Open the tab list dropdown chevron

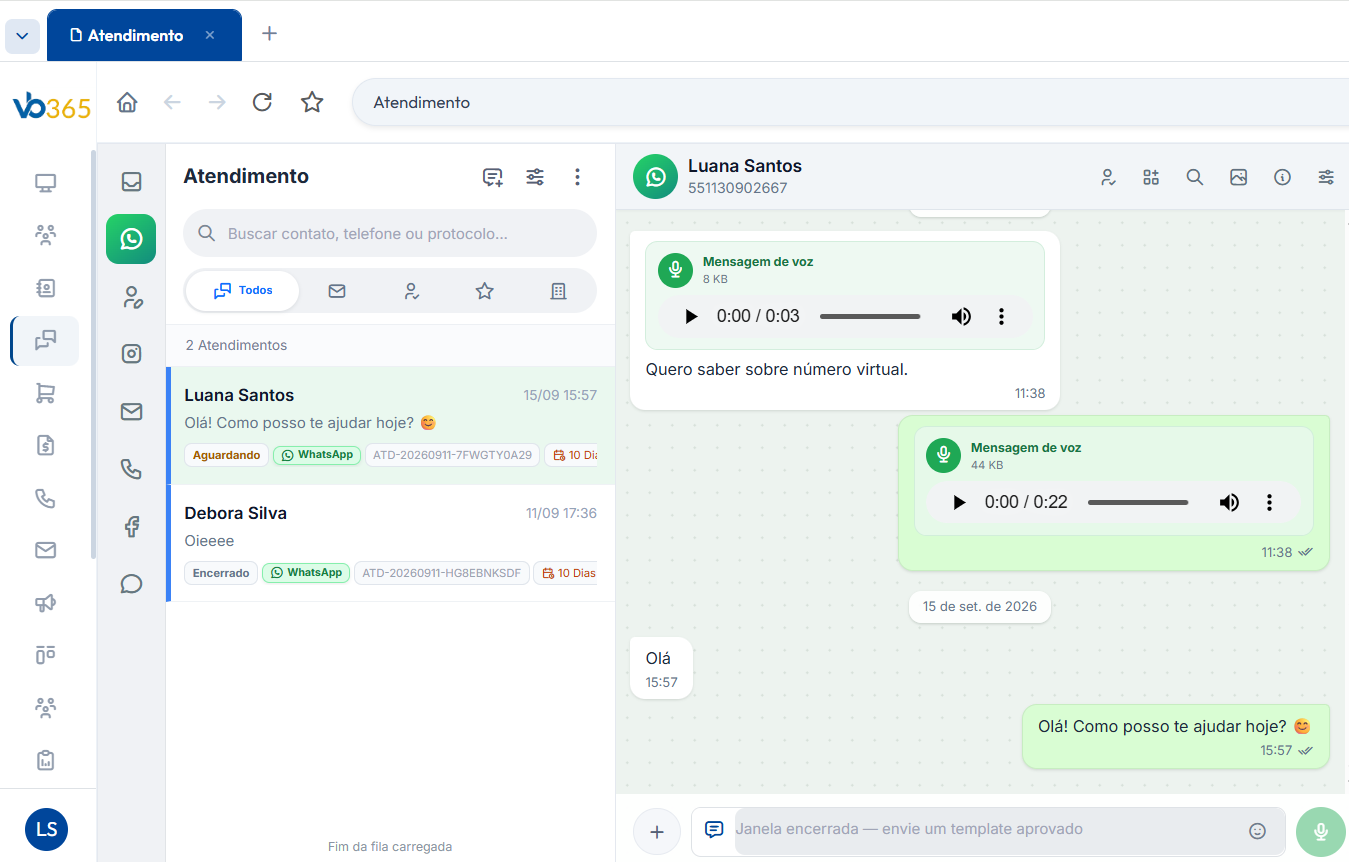coord(23,36)
